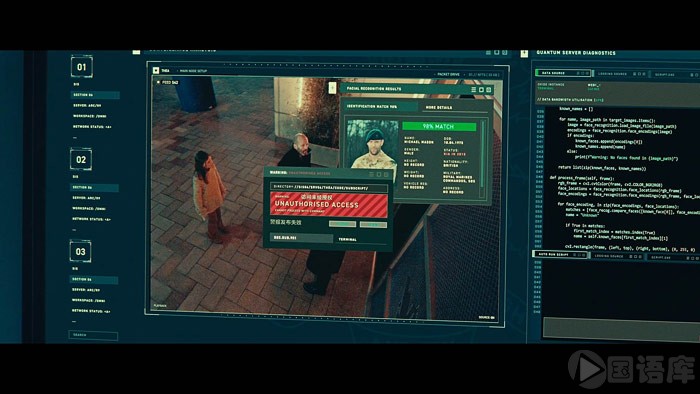Click the right button in the warning dialog
The height and width of the screenshot is (394, 700).
(x=373, y=224)
